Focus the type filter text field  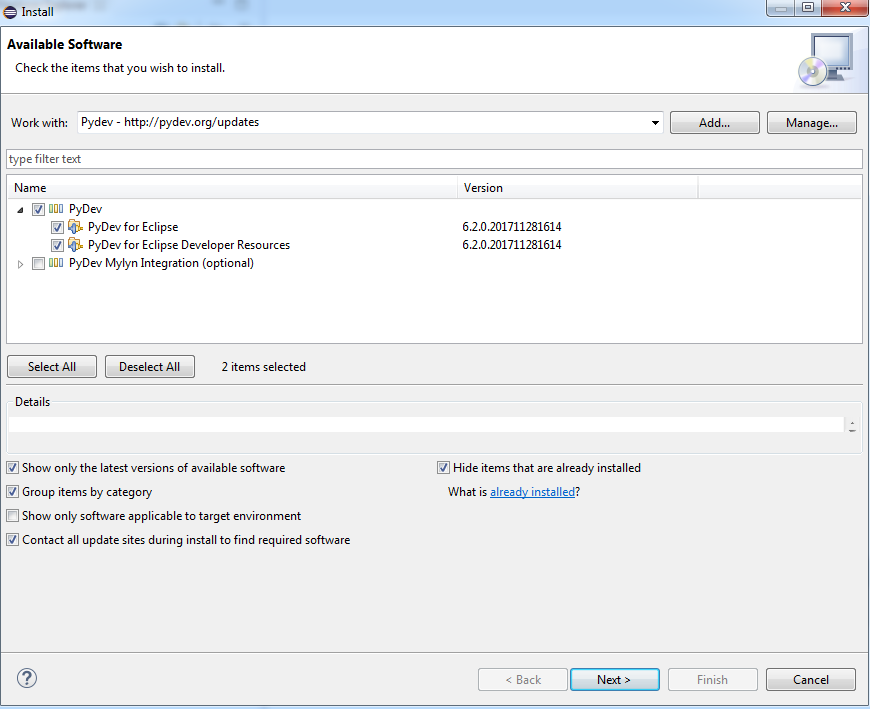pos(434,159)
